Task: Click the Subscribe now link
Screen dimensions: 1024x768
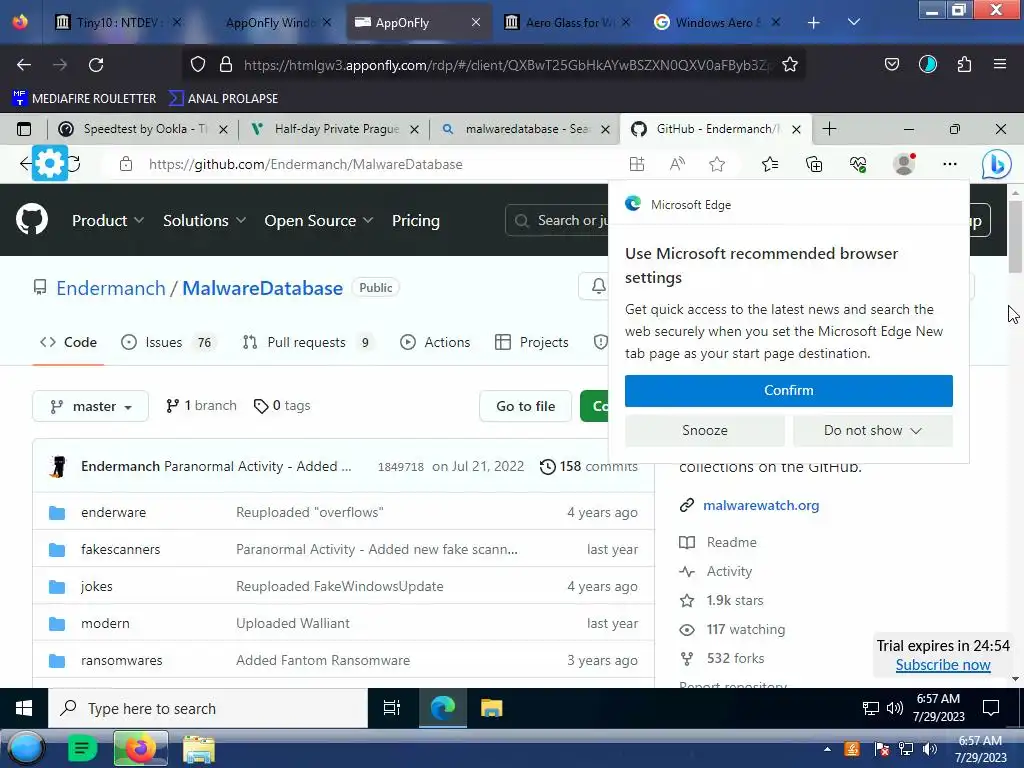Action: pos(943,665)
